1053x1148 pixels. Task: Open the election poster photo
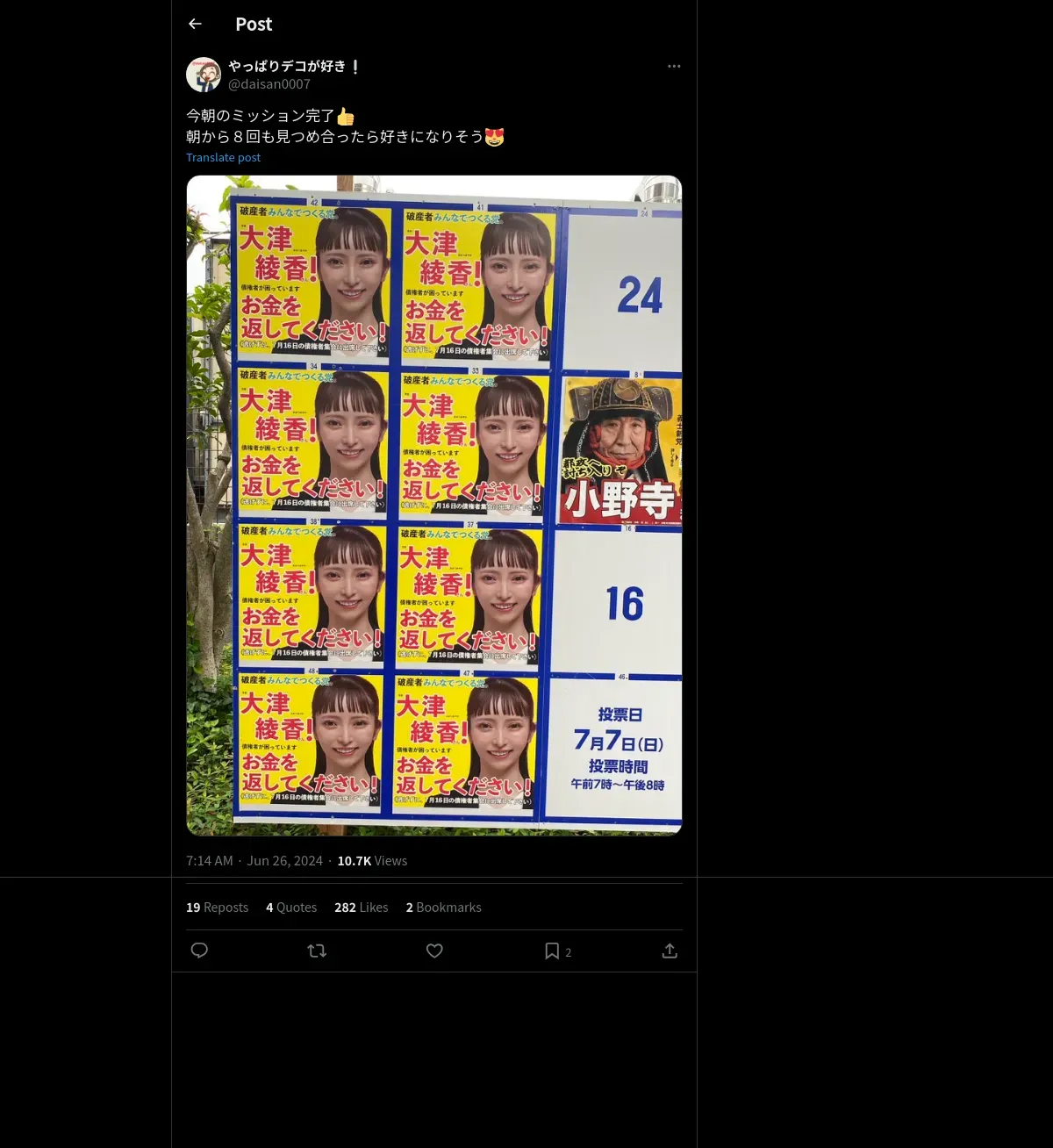(434, 506)
